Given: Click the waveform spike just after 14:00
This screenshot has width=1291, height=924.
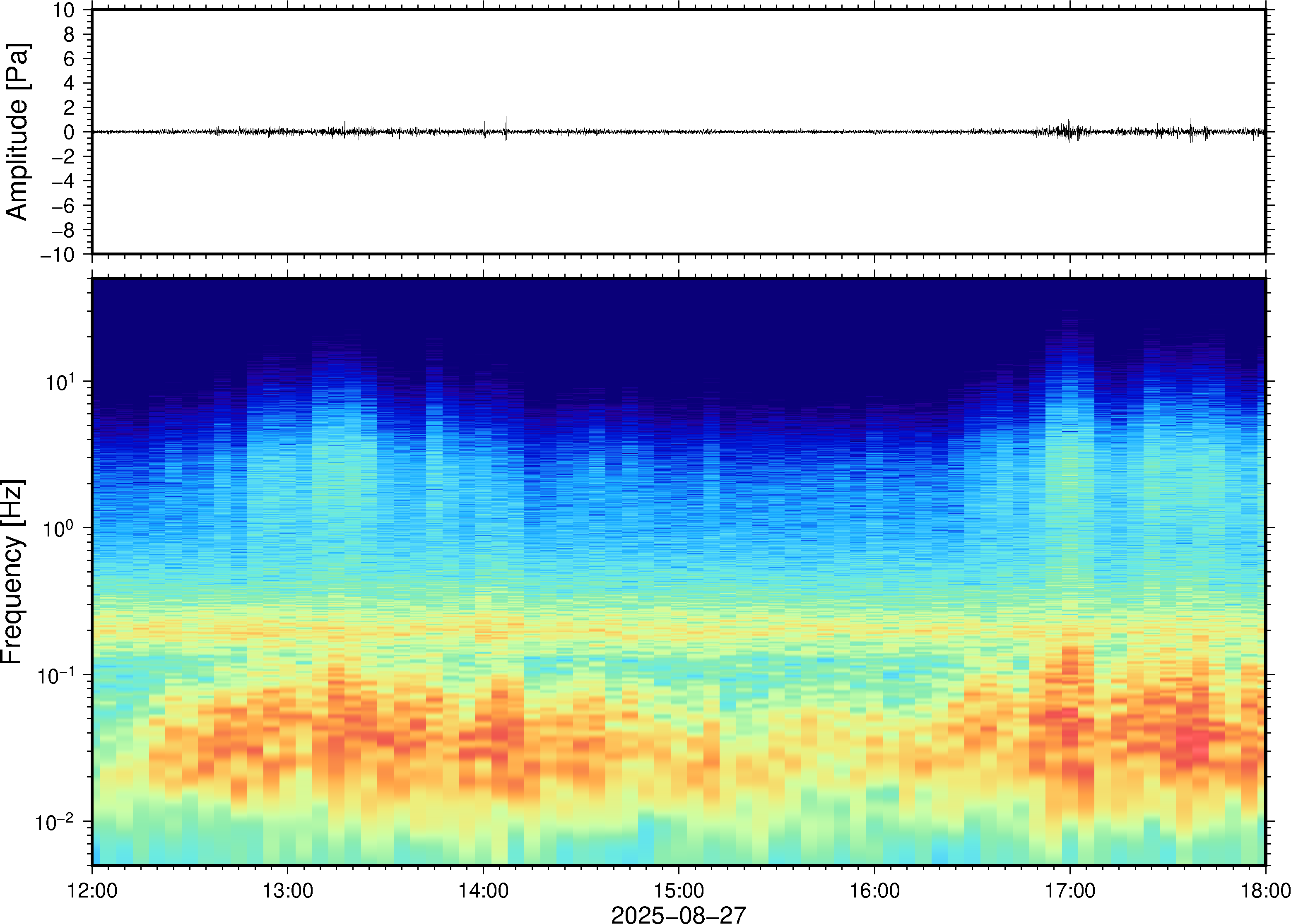Looking at the screenshot, I should tap(506, 129).
